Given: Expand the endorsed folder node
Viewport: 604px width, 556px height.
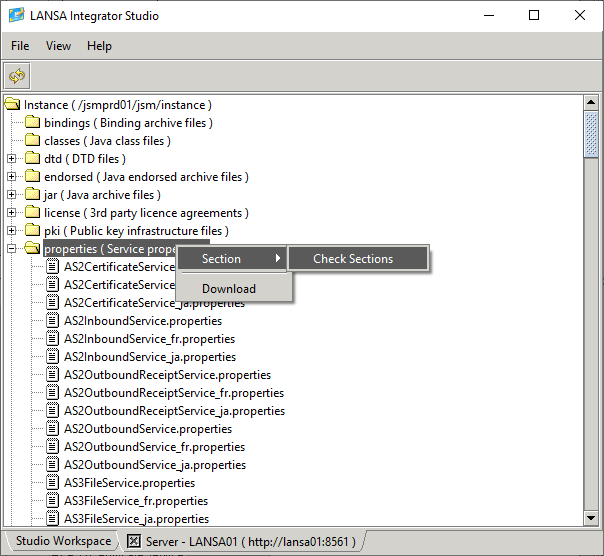Looking at the screenshot, I should pos(11,177).
